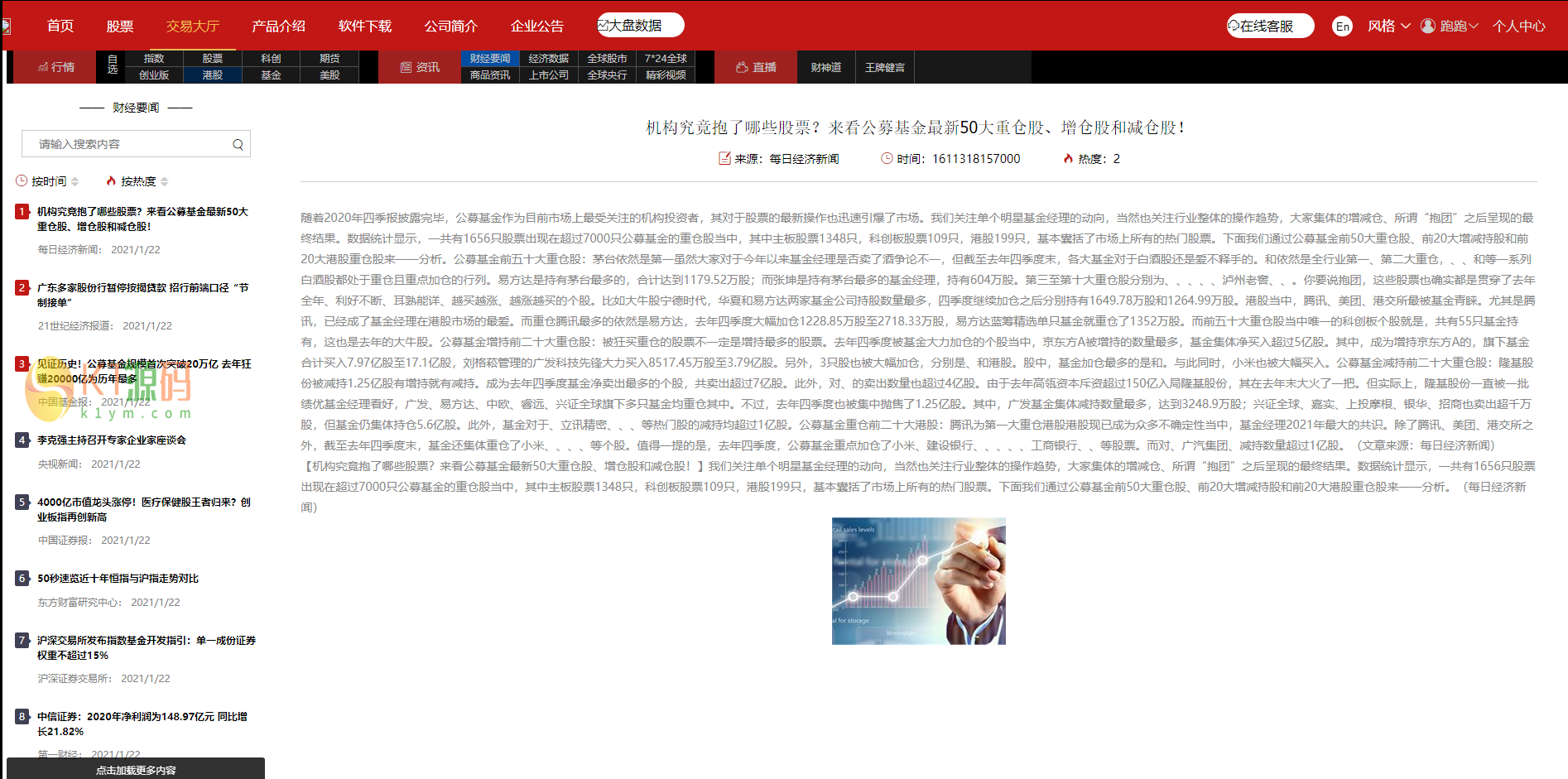Open the 软件下载 menu item
Image resolution: width=1568 pixels, height=779 pixels.
[x=365, y=26]
